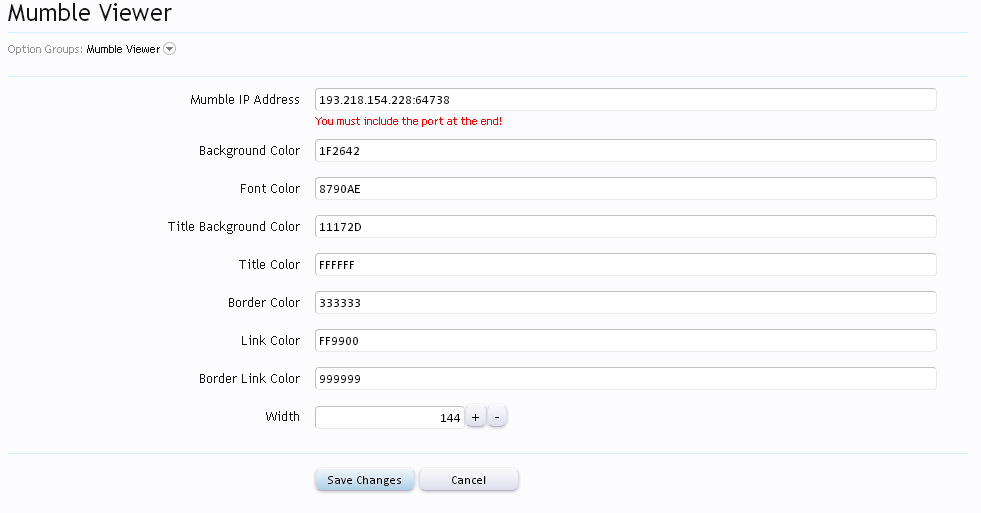The height and width of the screenshot is (513, 981).
Task: Click the Mumble Viewer page heading
Action: point(89,13)
